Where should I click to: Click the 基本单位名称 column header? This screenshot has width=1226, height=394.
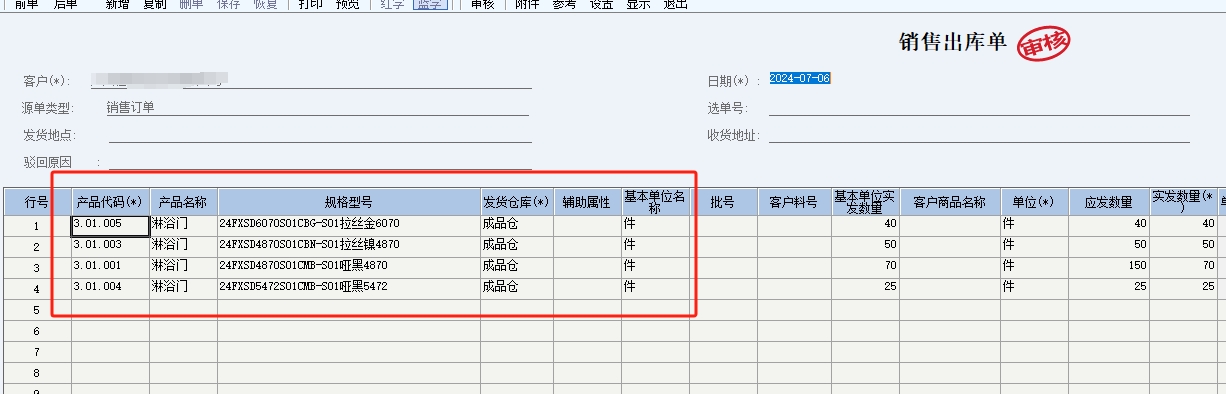click(x=655, y=202)
